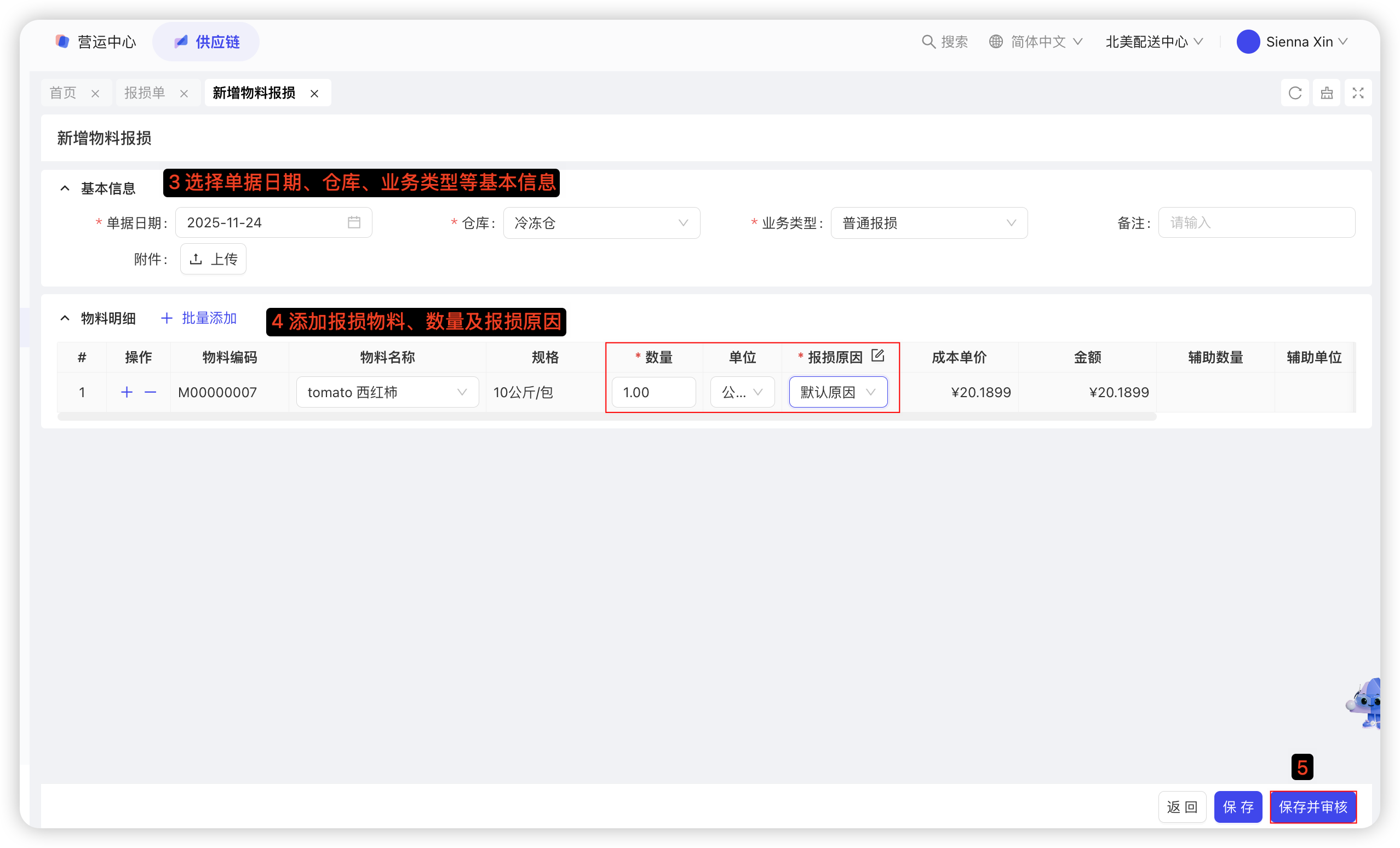Viewport: 1400px width, 848px height.
Task: Click the refresh icon in tab bar
Action: pos(1294,93)
